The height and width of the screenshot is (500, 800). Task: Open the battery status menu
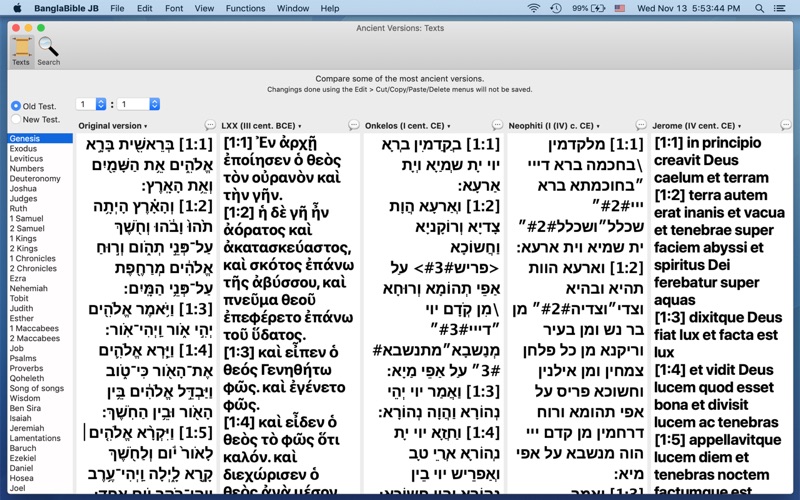pos(588,8)
